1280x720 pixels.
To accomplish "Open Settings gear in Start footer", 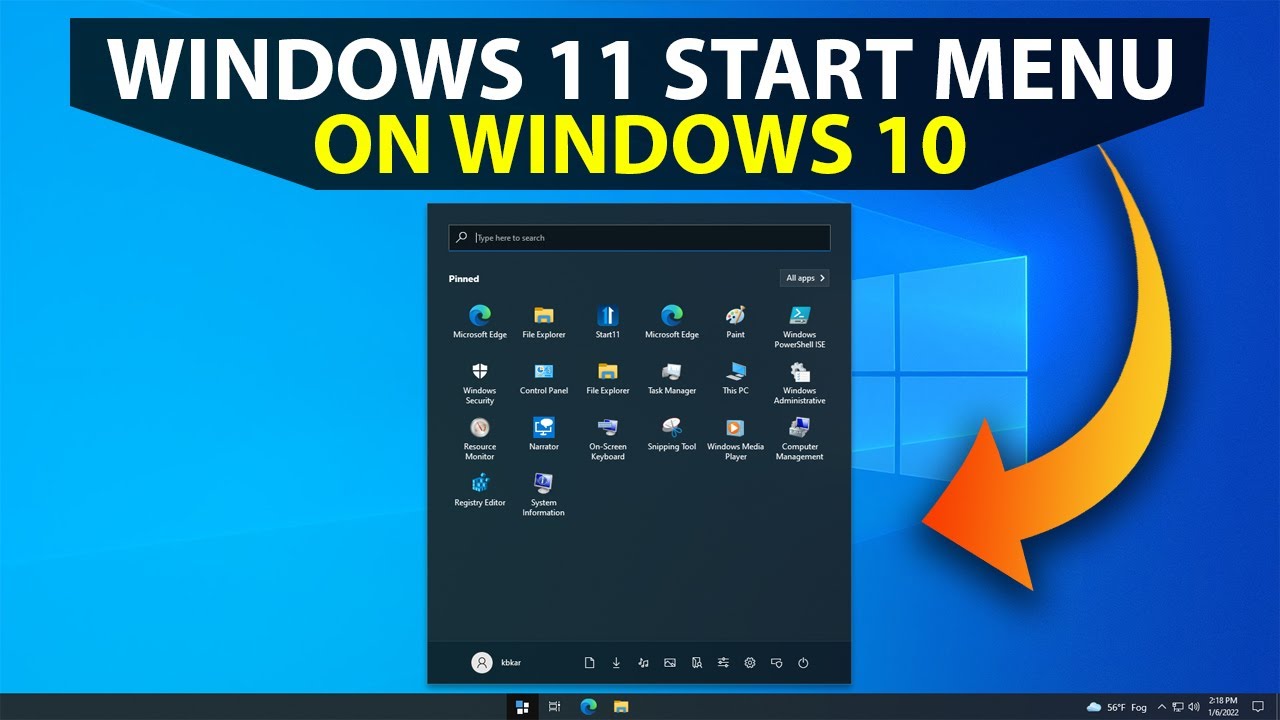I will (750, 662).
